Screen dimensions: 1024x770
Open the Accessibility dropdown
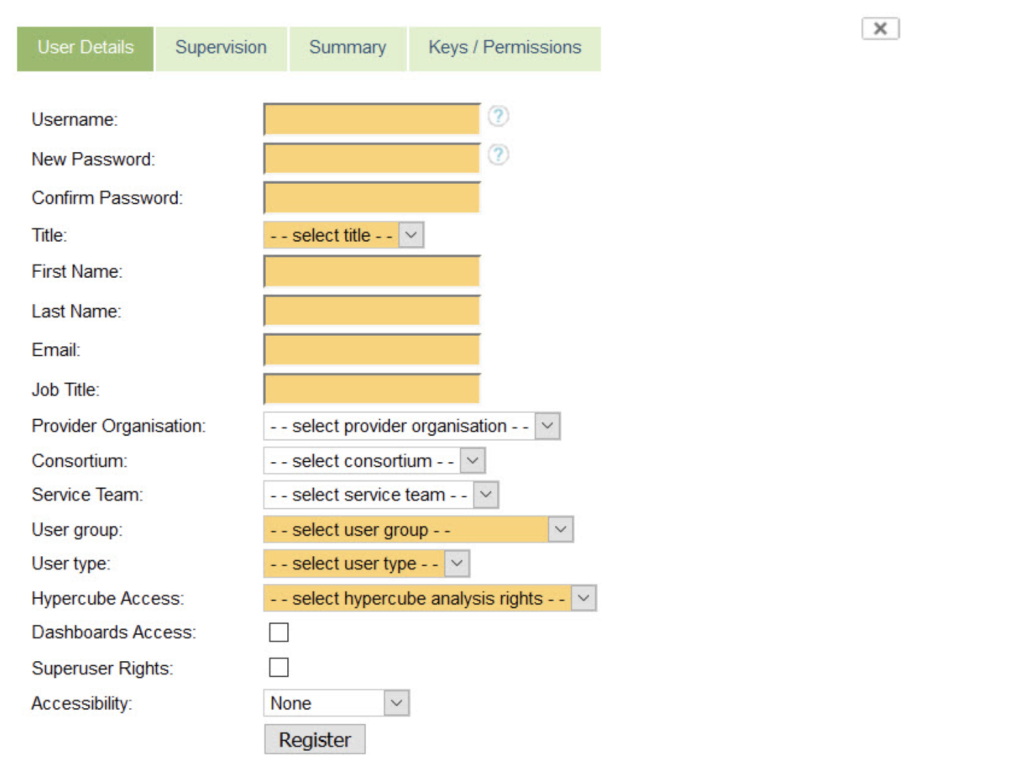336,703
